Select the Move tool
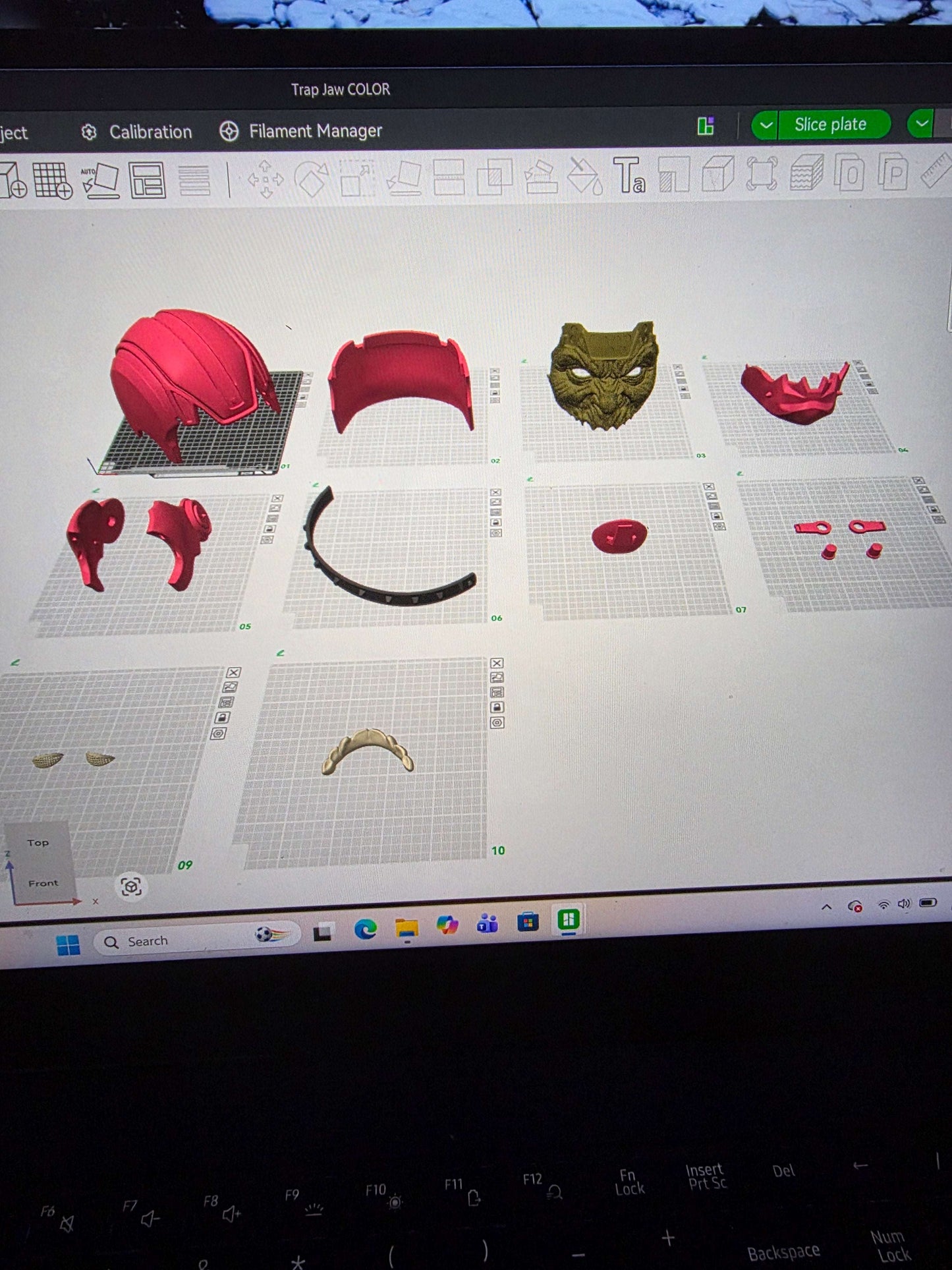The height and width of the screenshot is (1270, 952). (x=266, y=179)
